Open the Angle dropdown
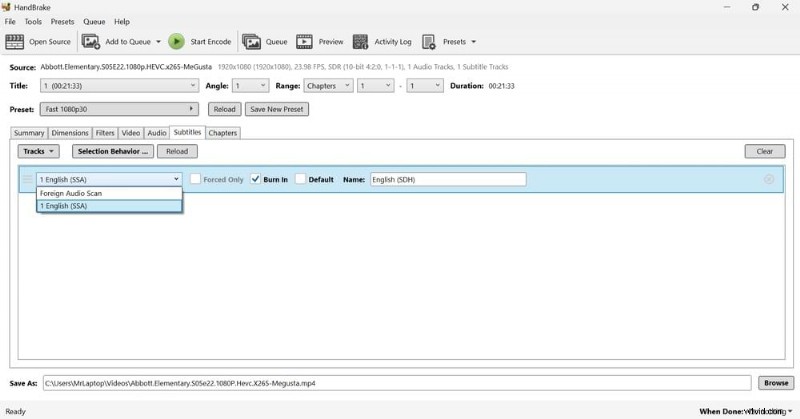The width and height of the screenshot is (800, 419). [x=251, y=86]
